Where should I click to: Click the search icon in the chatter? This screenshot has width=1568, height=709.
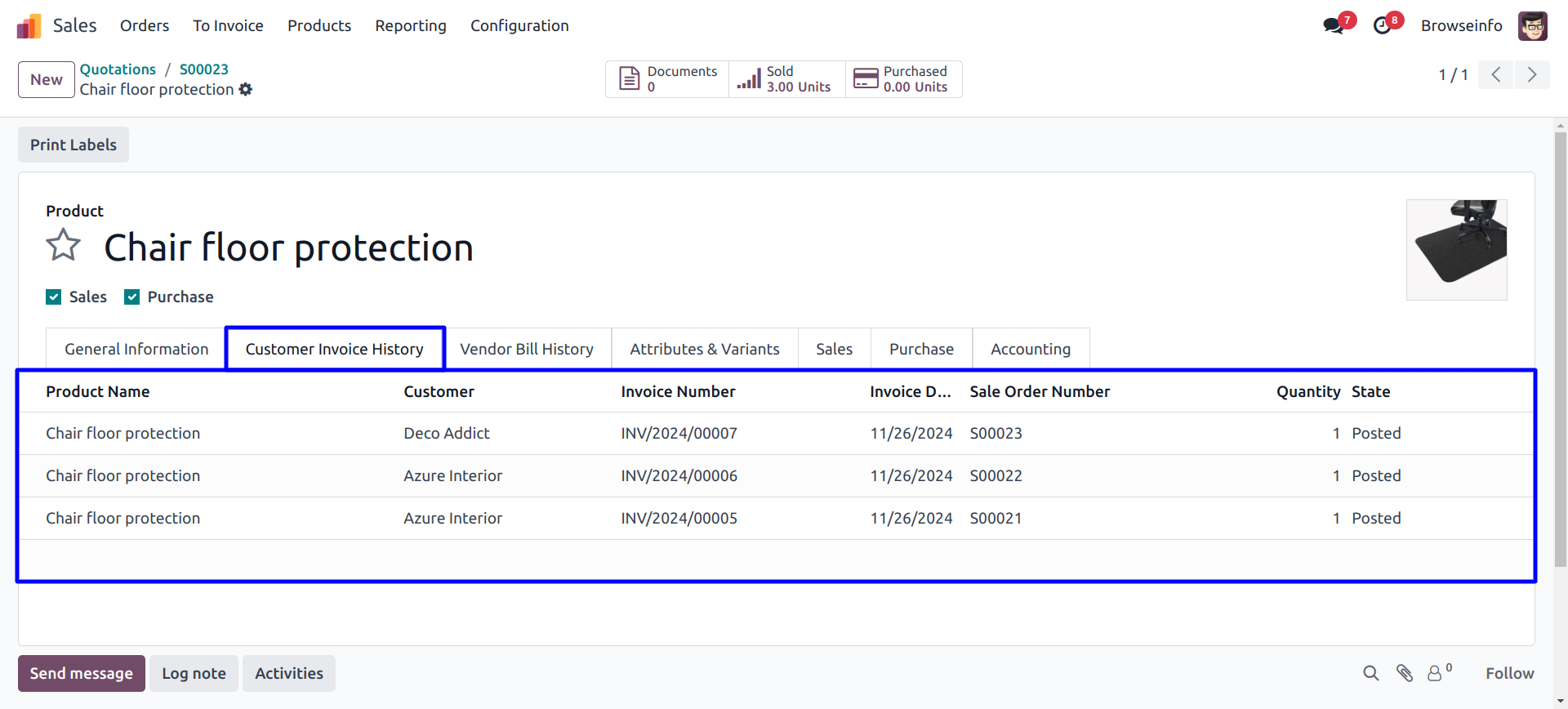(x=1370, y=673)
